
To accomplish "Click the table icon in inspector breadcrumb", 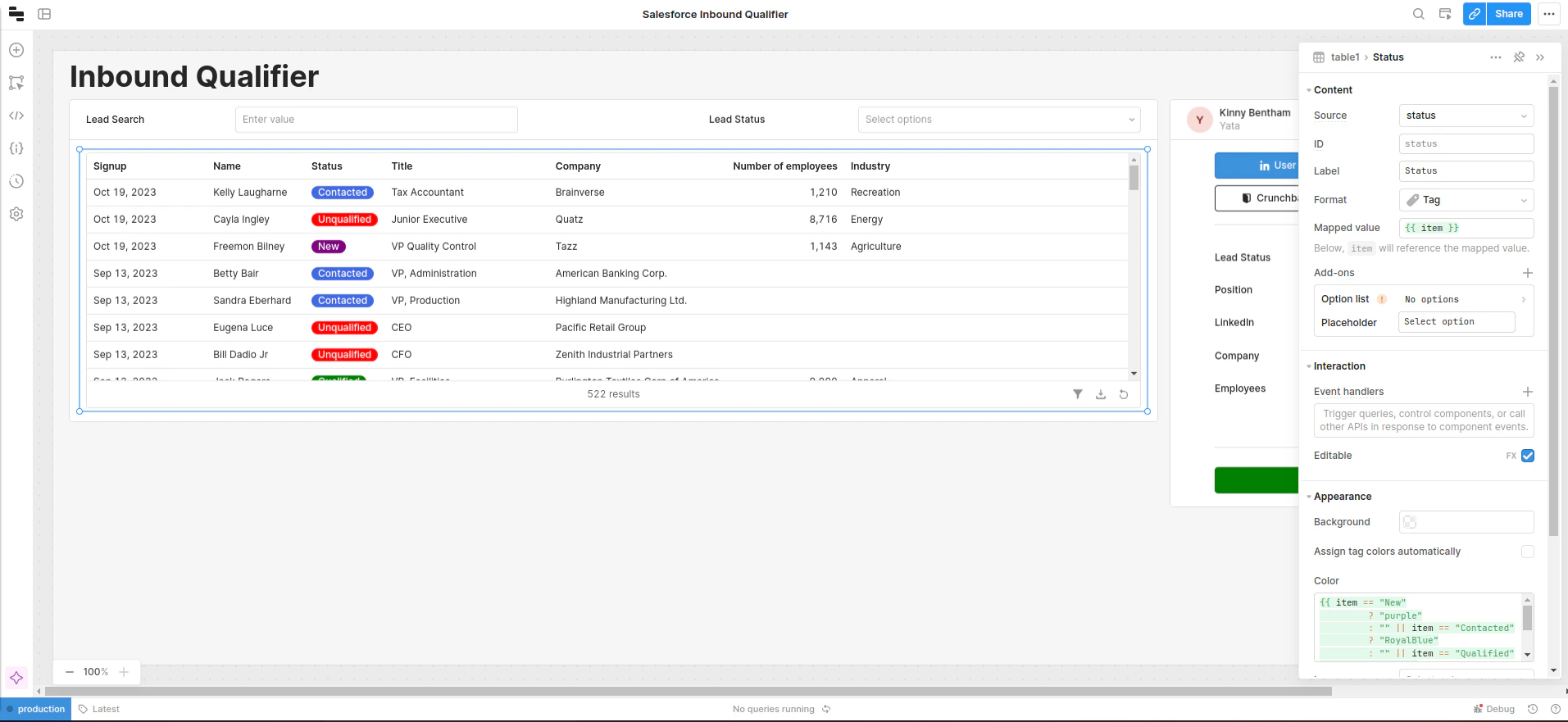I will coord(1319,57).
